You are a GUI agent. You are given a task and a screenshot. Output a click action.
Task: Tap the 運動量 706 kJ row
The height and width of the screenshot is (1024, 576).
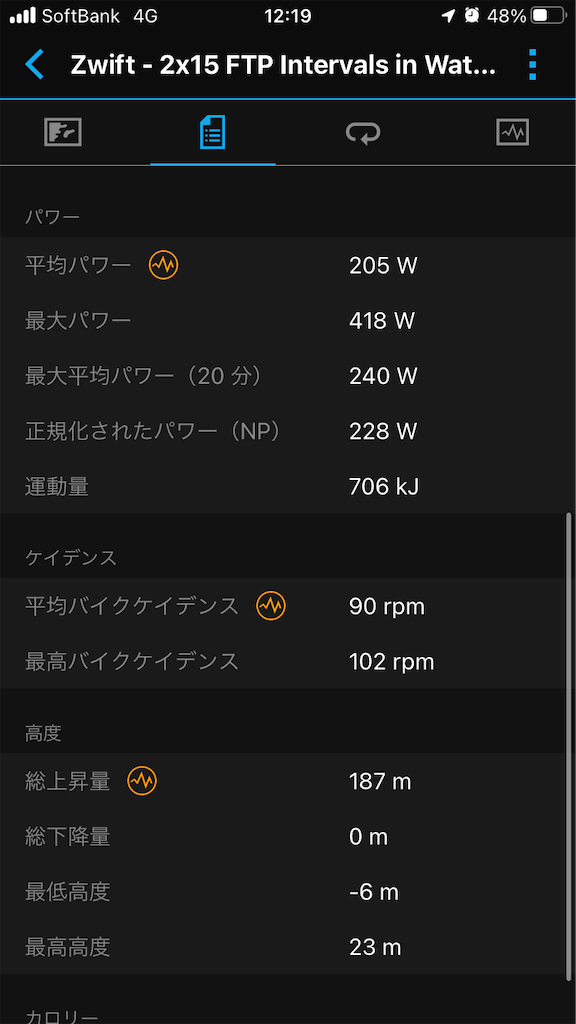point(283,486)
